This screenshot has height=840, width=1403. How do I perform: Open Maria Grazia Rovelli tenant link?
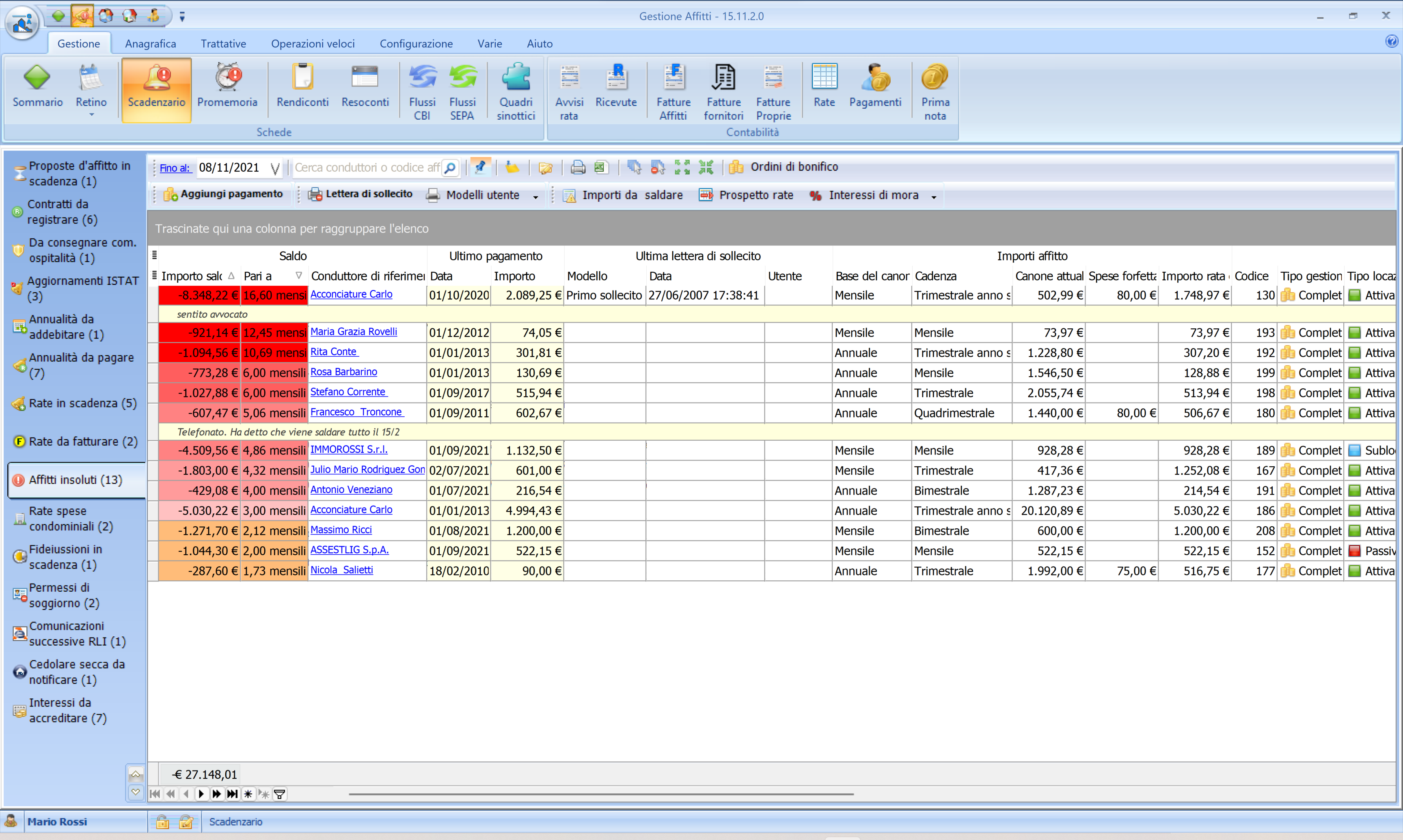[x=353, y=332]
